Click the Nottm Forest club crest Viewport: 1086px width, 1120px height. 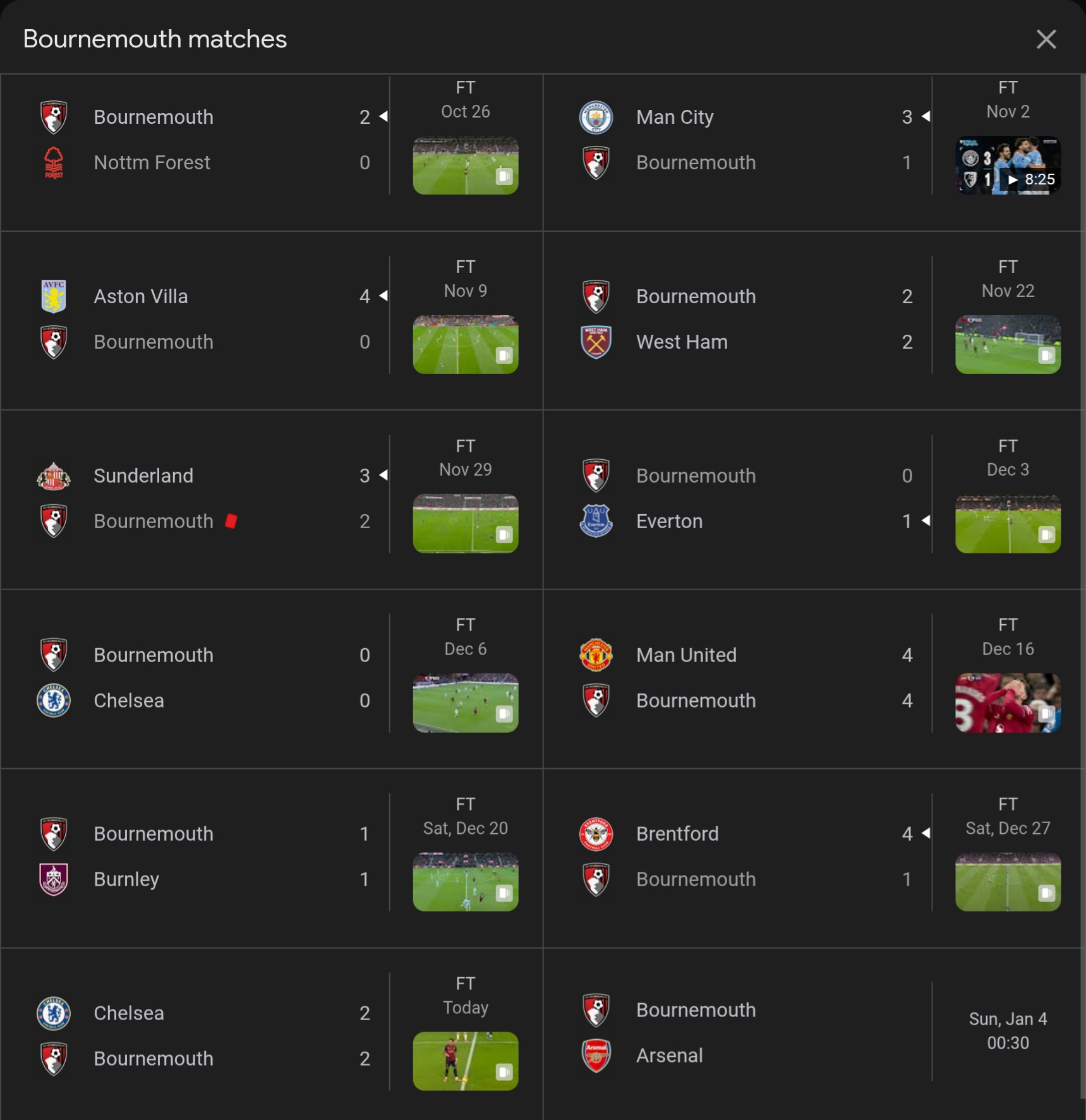click(x=54, y=163)
